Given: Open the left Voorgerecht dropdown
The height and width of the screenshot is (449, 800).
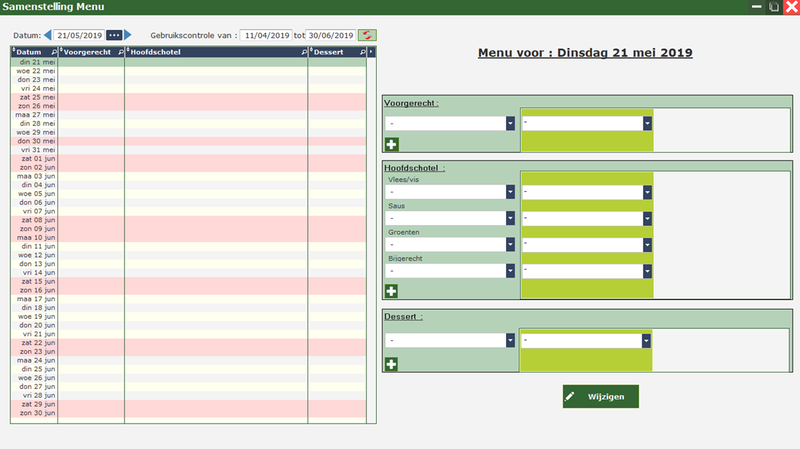Looking at the screenshot, I should pos(510,123).
